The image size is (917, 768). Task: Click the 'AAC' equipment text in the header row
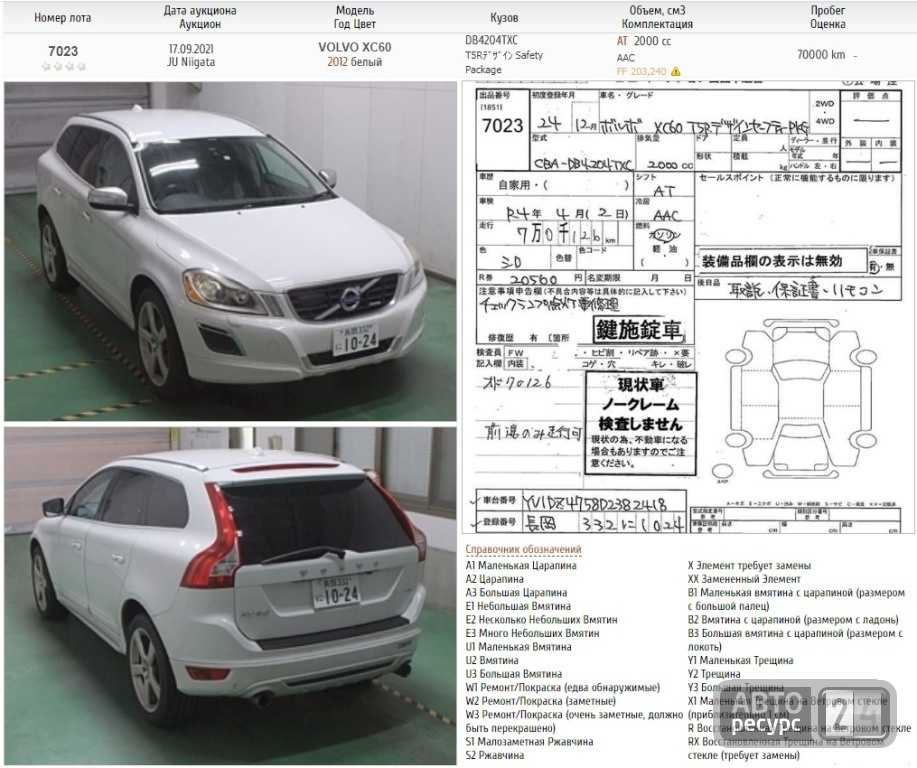[x=625, y=57]
